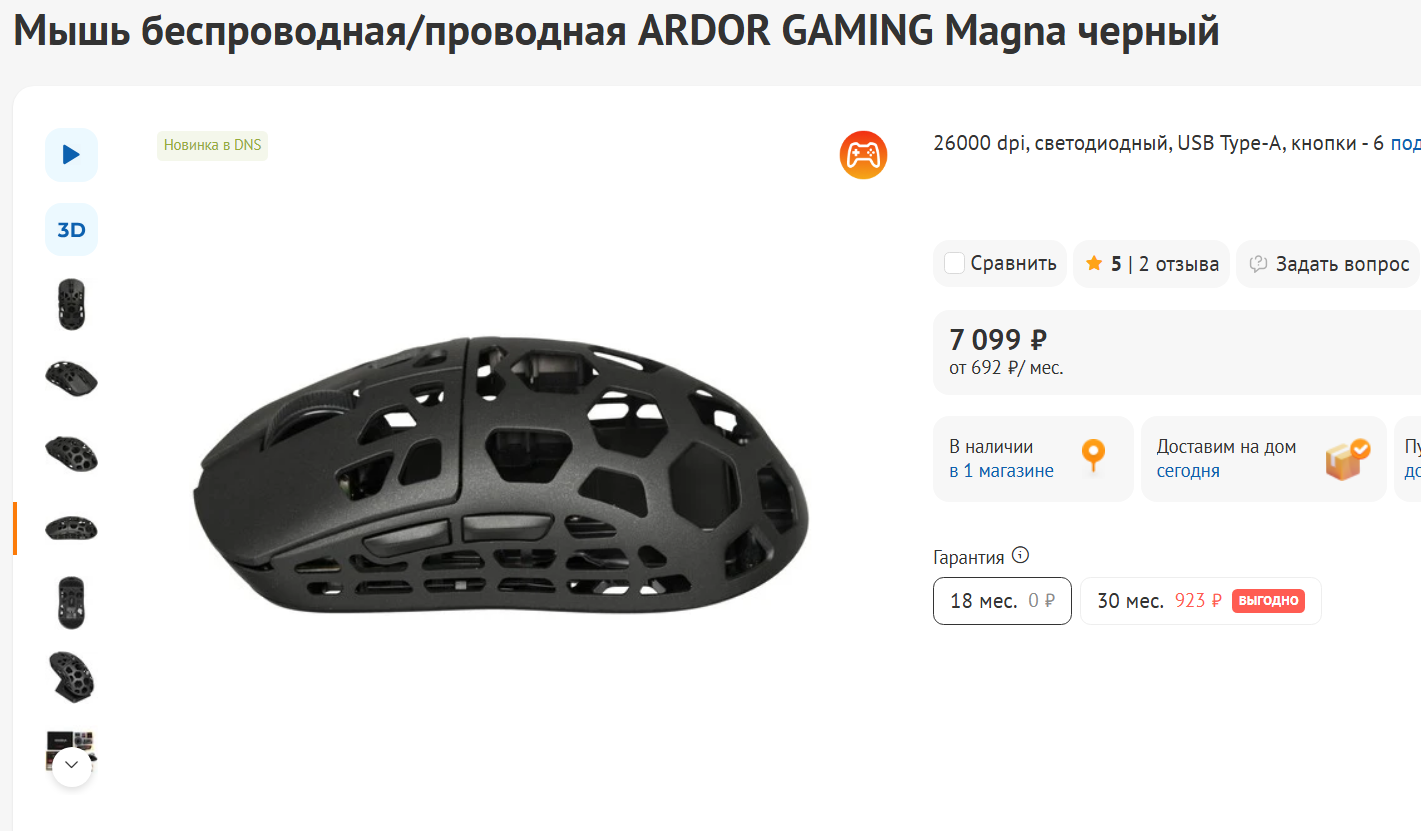Image resolution: width=1421 pixels, height=831 pixels.
Task: Click the сегодня delivery link
Action: click(1188, 471)
